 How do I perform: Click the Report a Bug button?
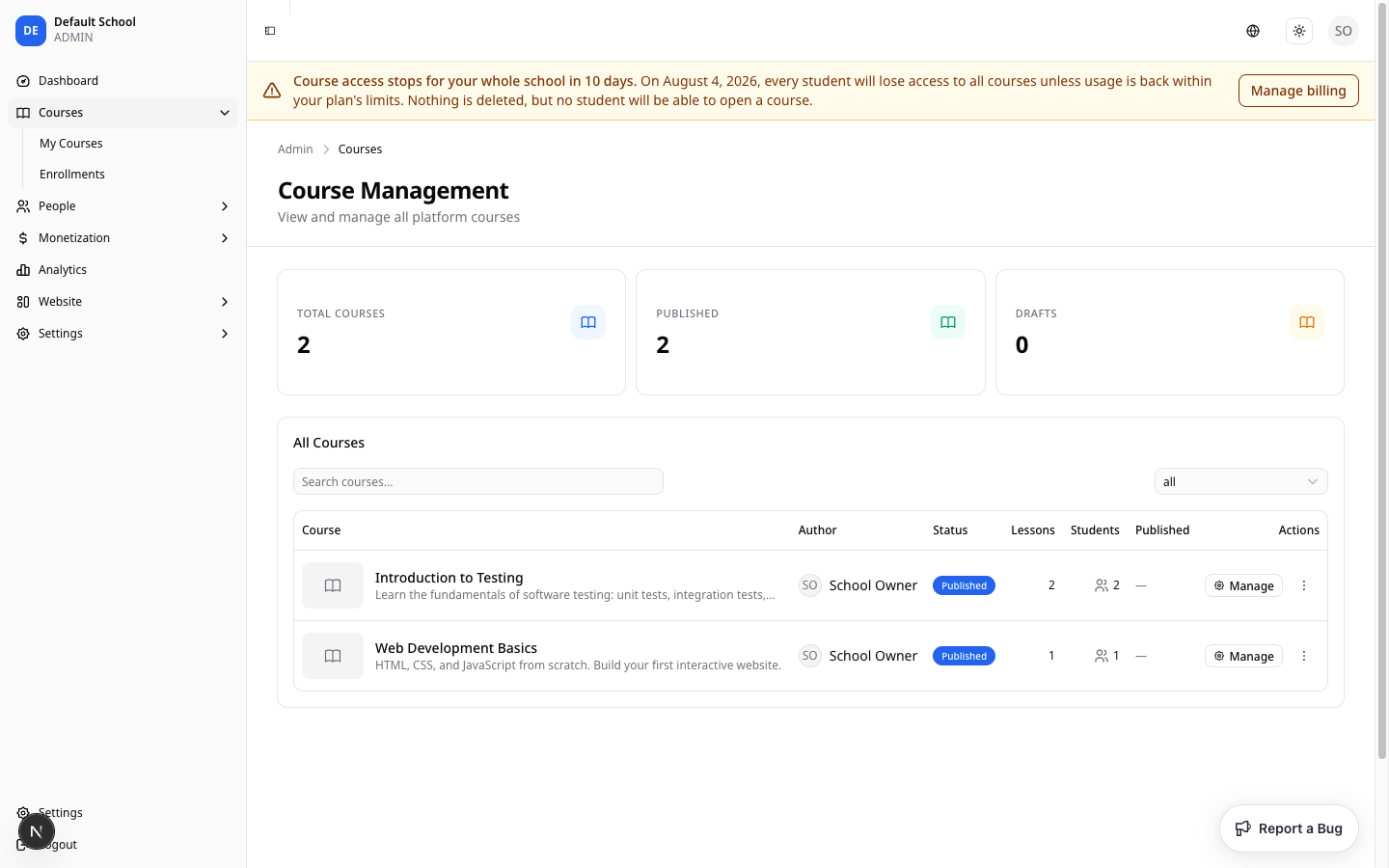coord(1289,828)
